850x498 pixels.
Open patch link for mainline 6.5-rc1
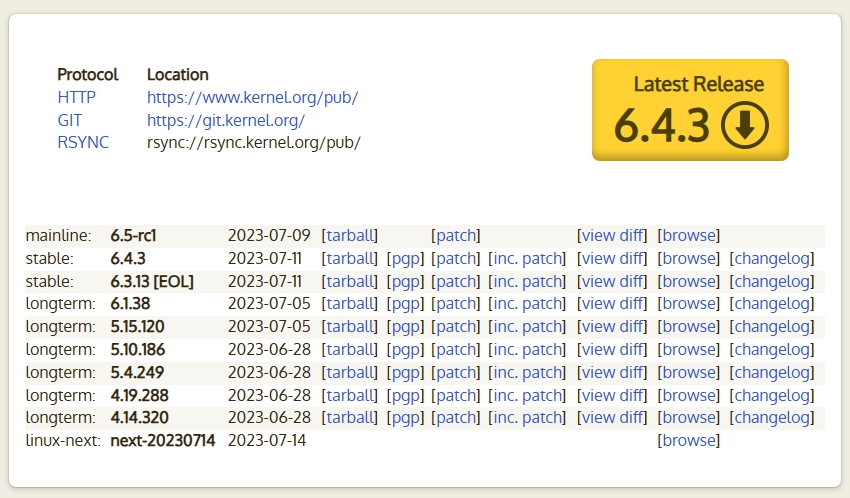(456, 236)
